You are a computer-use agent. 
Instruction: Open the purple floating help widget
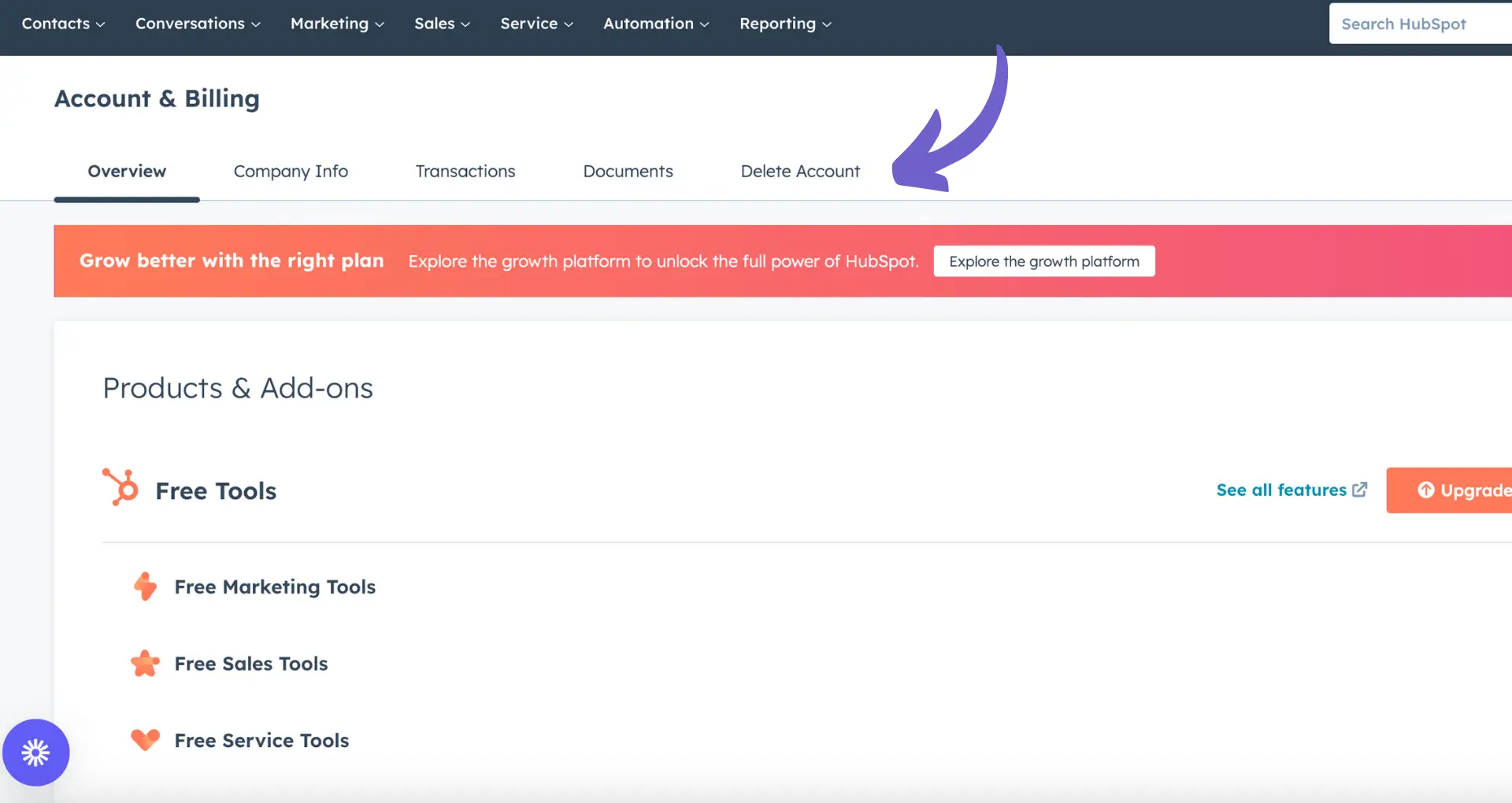point(36,753)
